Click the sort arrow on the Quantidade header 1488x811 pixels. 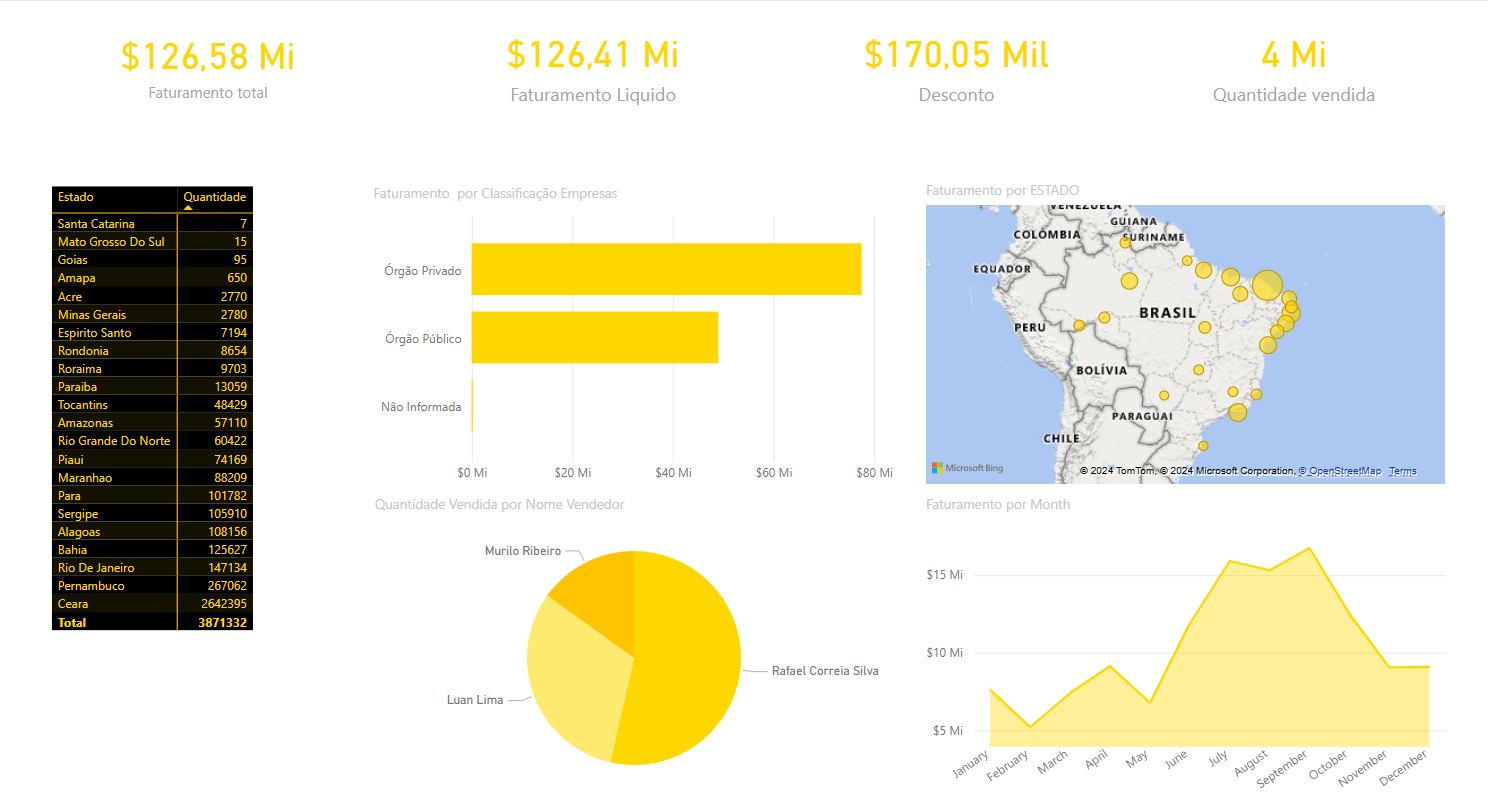(188, 207)
